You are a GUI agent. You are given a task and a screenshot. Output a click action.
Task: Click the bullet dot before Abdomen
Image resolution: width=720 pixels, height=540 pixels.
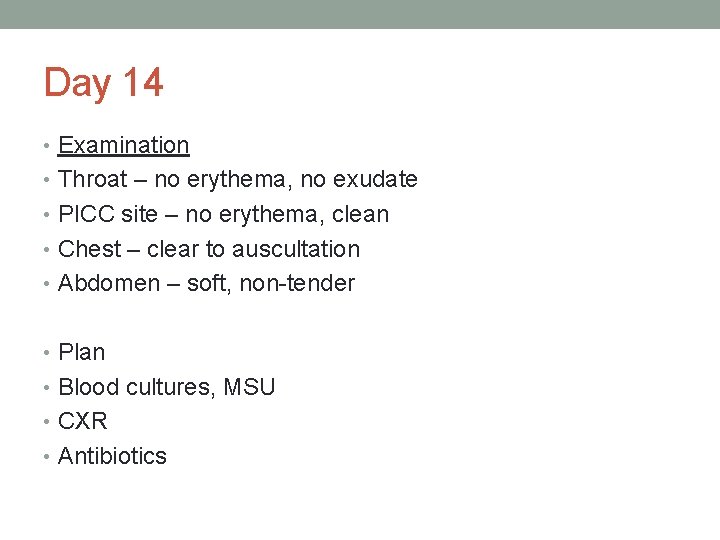coord(46,284)
